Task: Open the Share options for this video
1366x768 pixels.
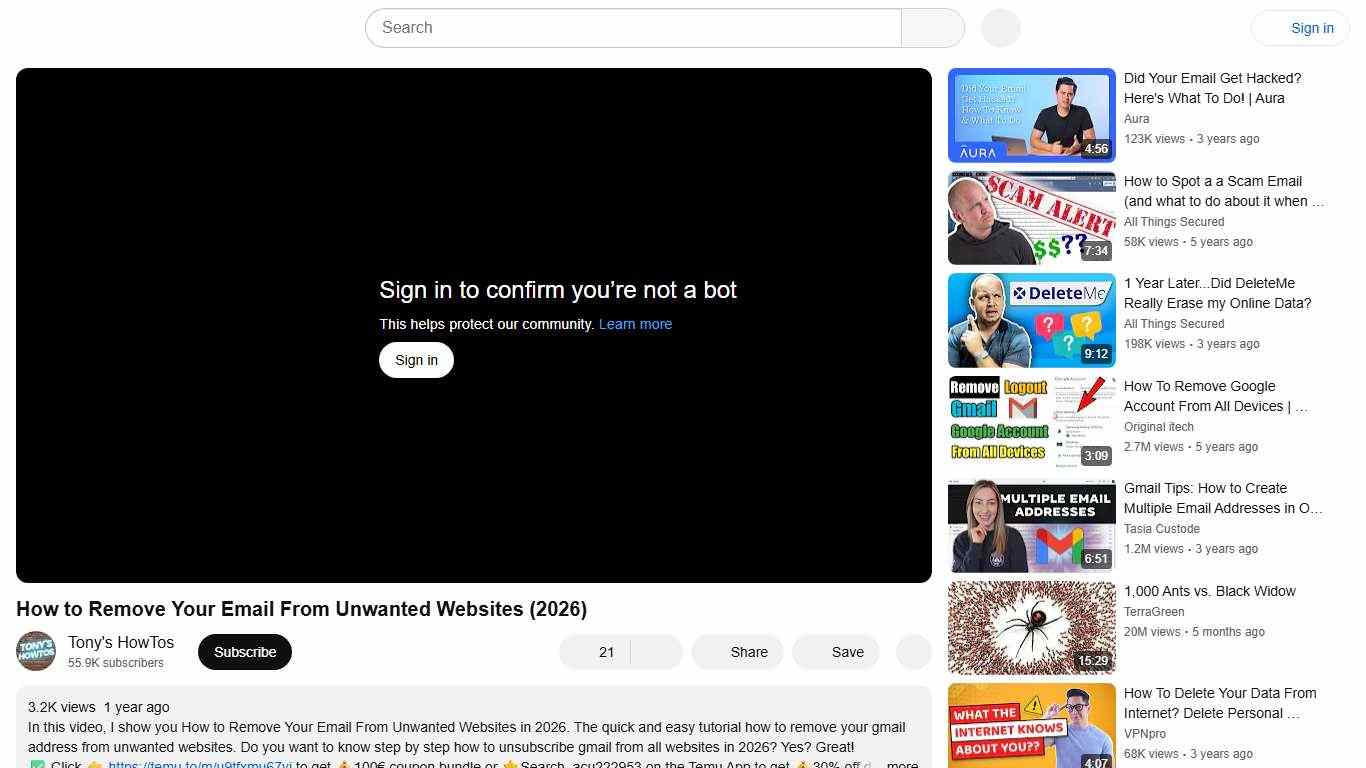Action: pyautogui.click(x=737, y=652)
